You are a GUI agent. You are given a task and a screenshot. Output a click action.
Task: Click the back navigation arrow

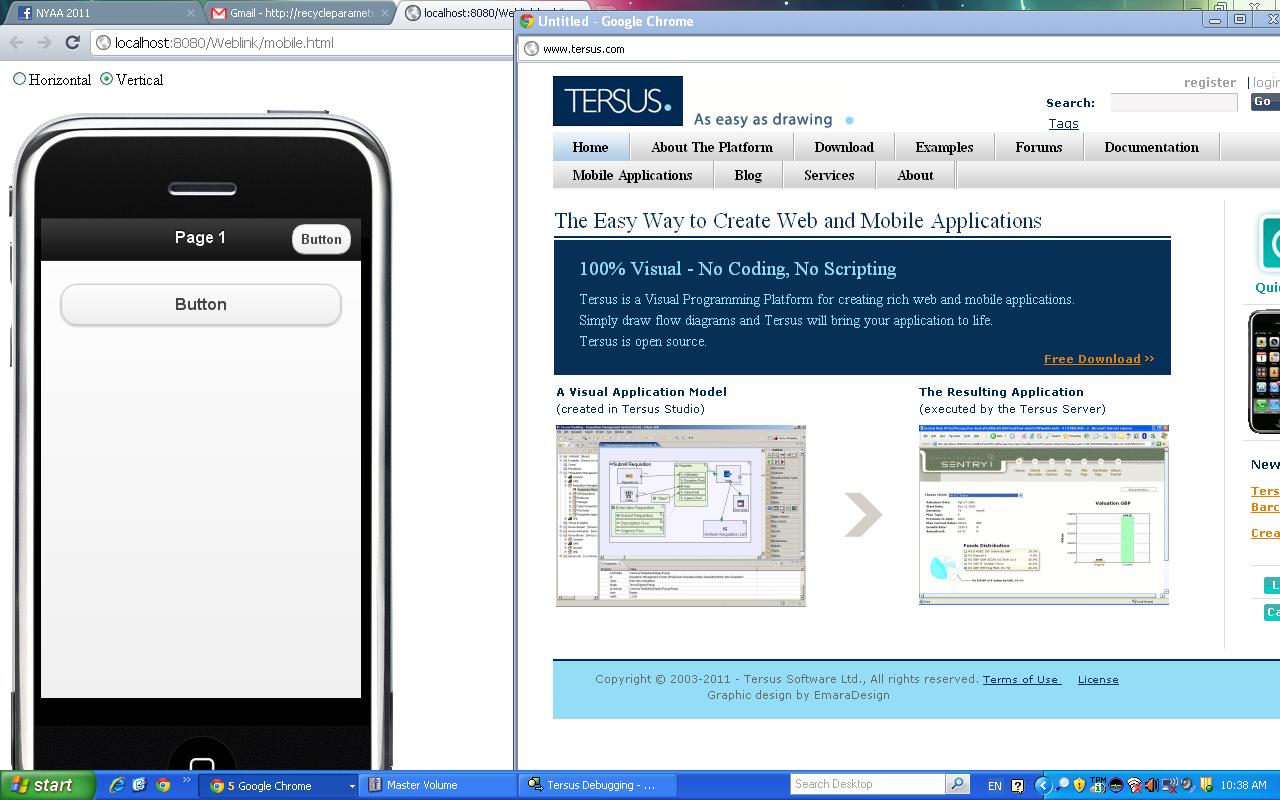pyautogui.click(x=16, y=42)
